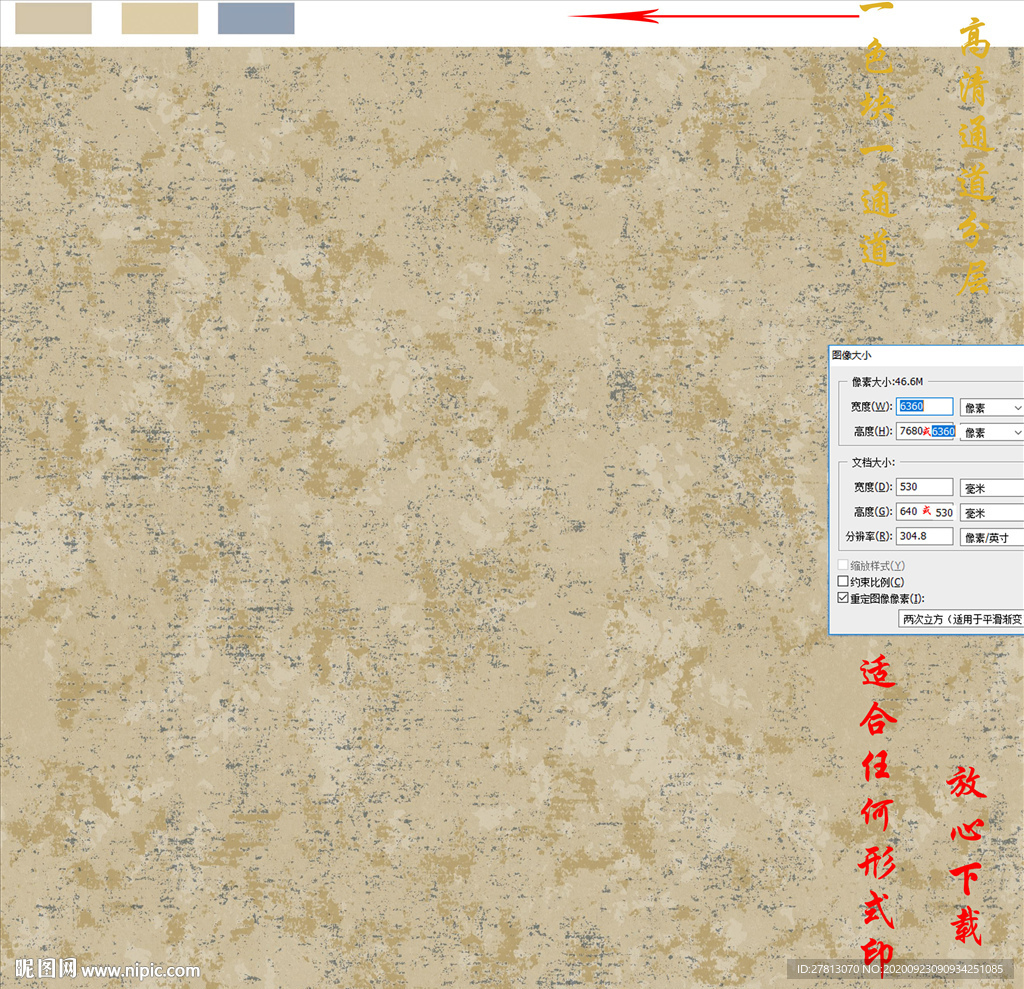Toggle the 缩放样式 checkbox
The width and height of the screenshot is (1024, 989).
point(843,565)
